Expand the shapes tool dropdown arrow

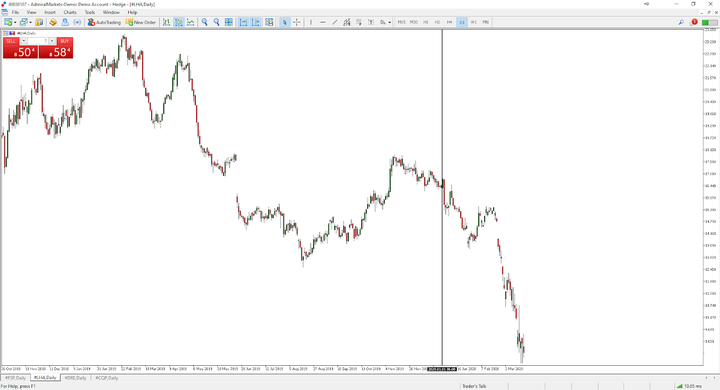390,22
